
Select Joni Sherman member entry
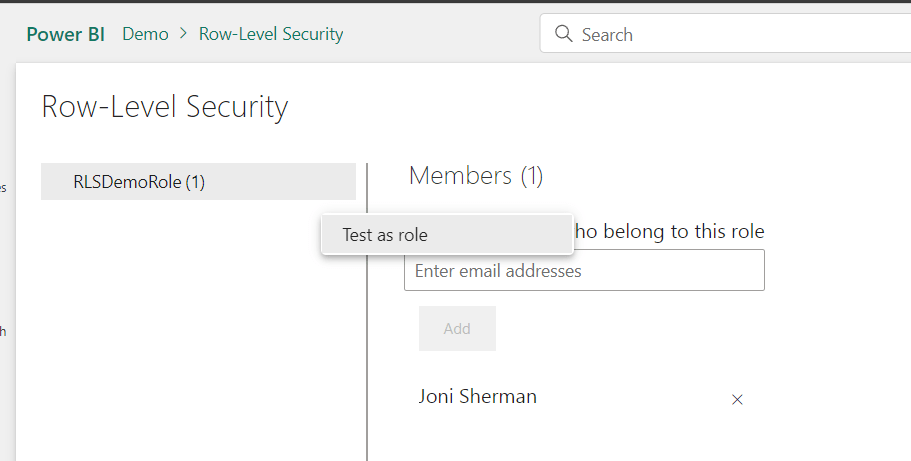pyautogui.click(x=477, y=396)
